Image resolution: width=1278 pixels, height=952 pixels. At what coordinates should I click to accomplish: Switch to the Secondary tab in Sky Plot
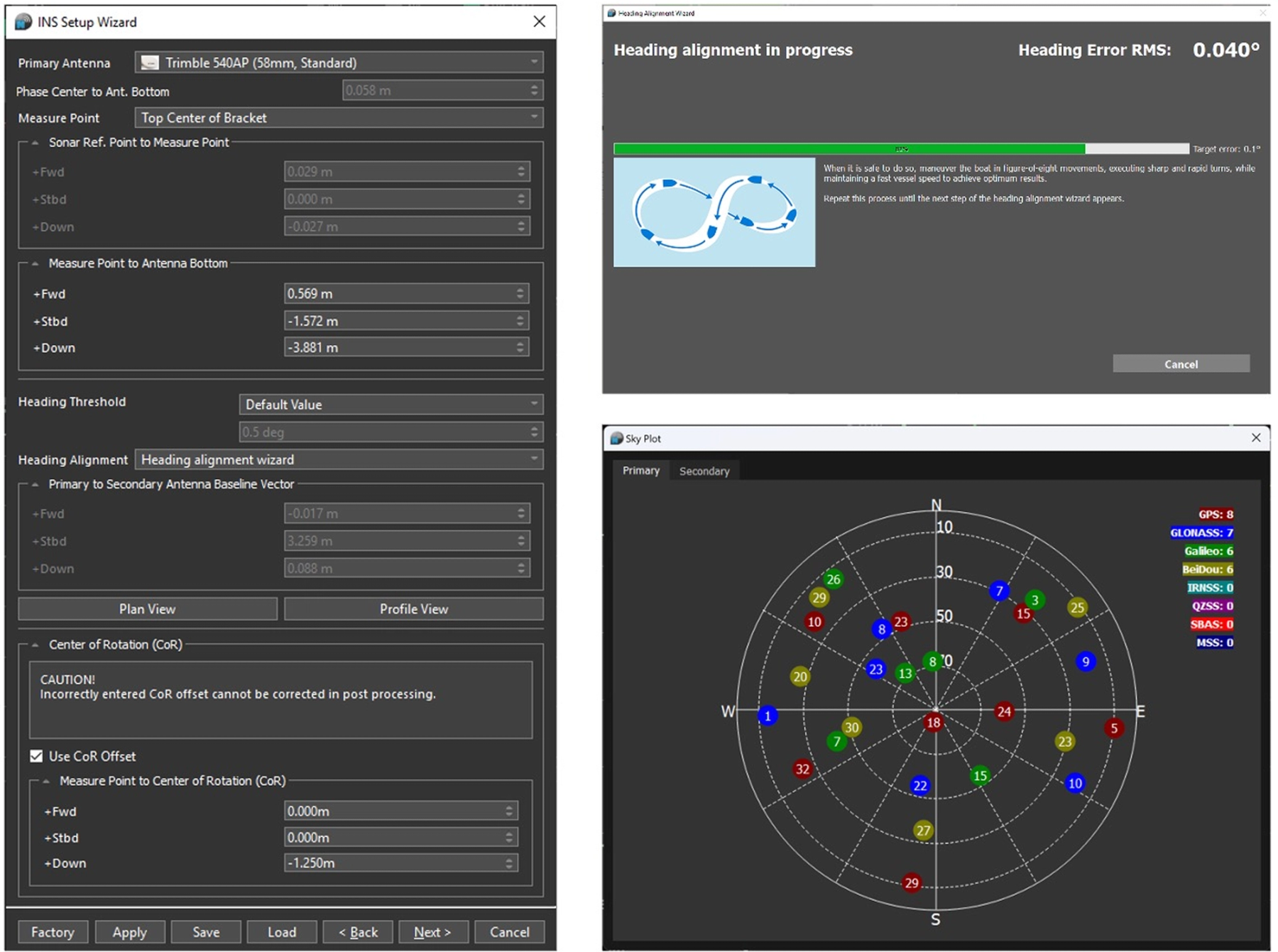click(x=704, y=471)
